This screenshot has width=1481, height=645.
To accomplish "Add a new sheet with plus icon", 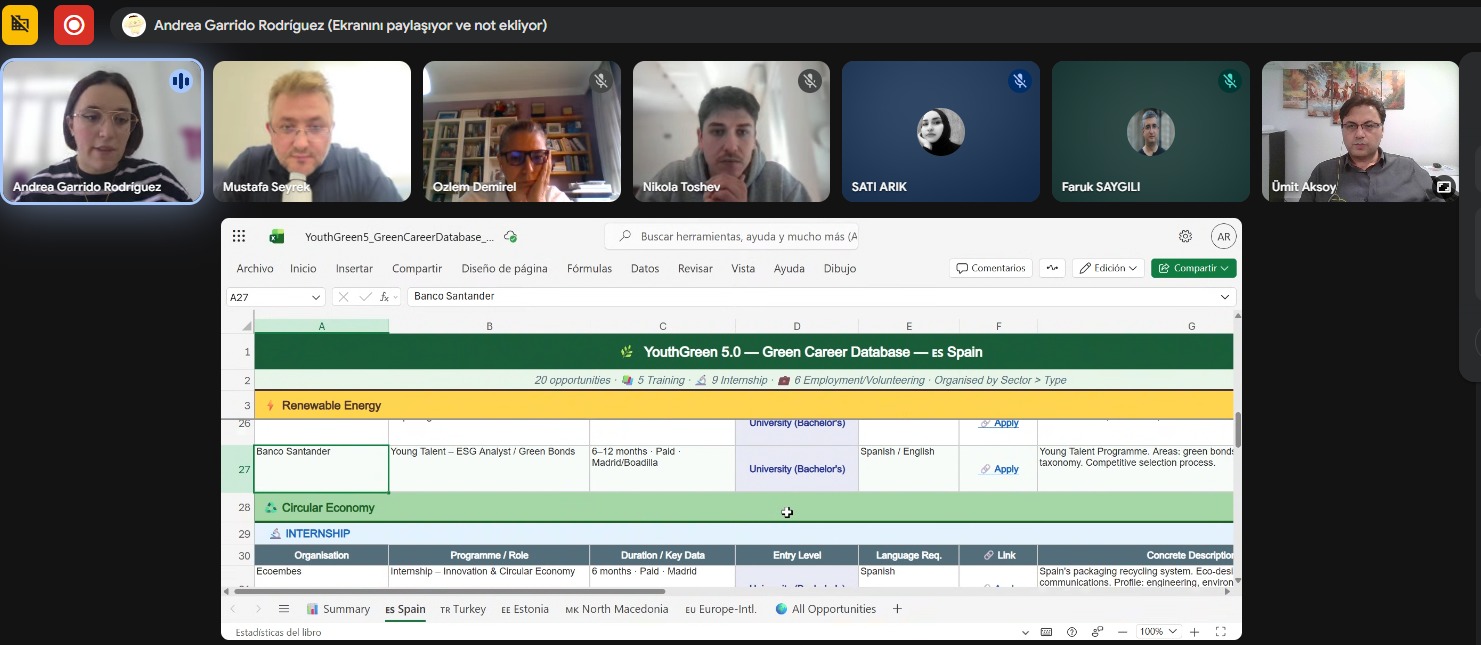I will (x=897, y=609).
